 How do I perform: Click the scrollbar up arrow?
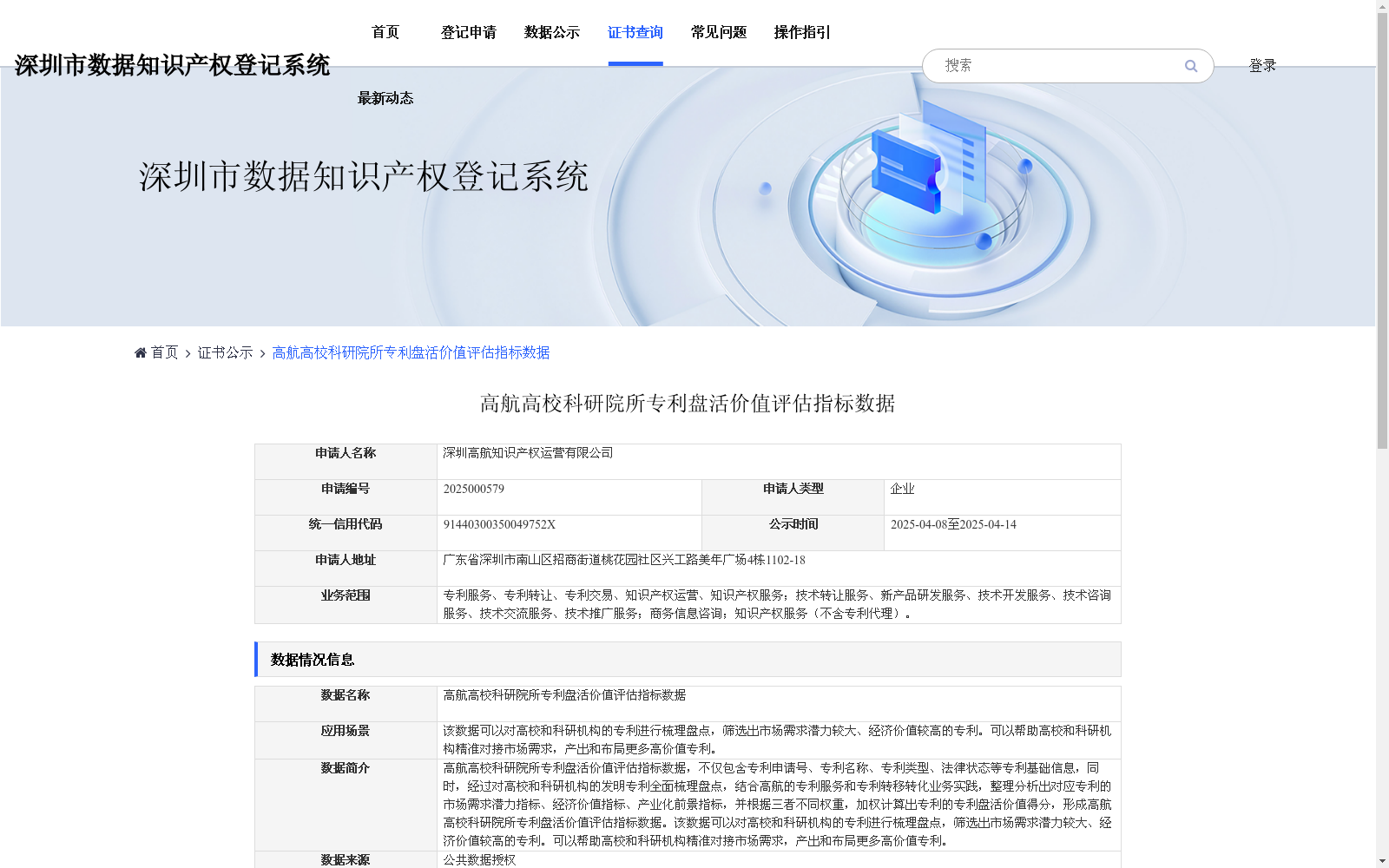click(1382, 6)
